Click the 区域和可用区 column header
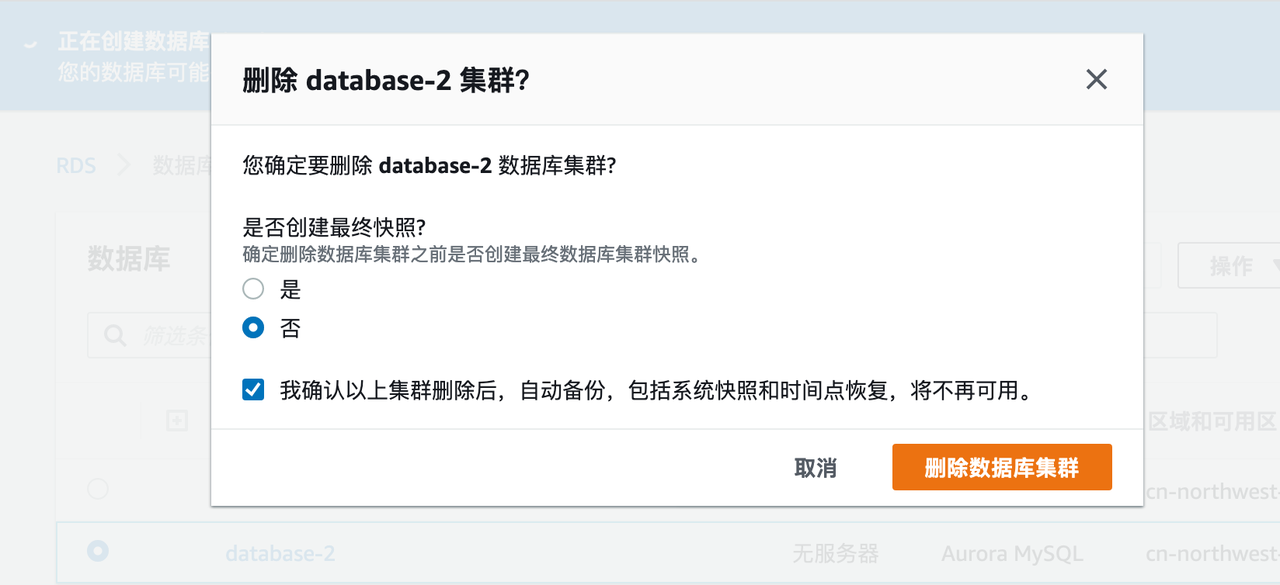The height and width of the screenshot is (585, 1280). [1215, 421]
